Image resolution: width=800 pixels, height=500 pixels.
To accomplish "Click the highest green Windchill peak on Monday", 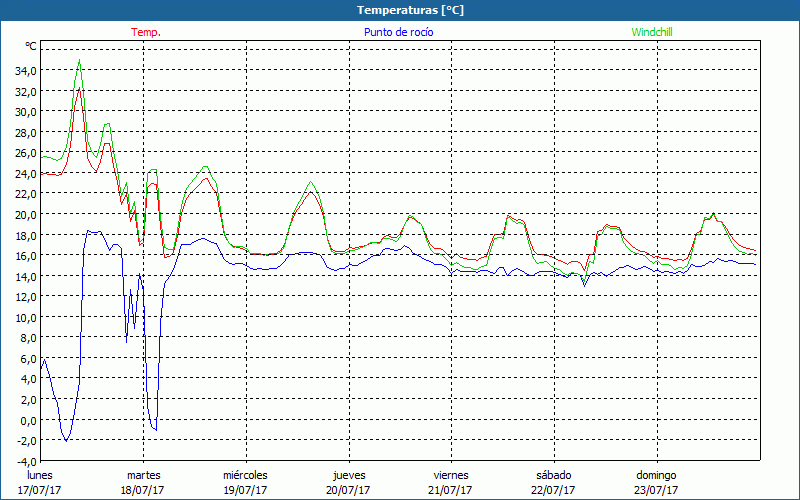I will [x=79, y=61].
